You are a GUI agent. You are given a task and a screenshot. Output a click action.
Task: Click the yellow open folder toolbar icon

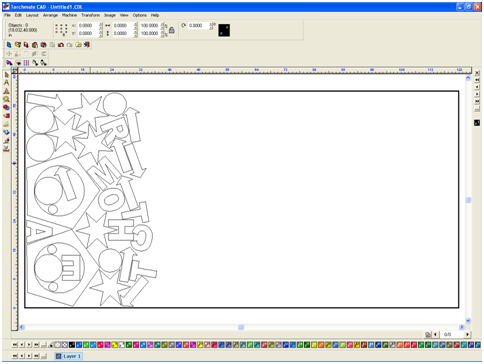pos(78,45)
